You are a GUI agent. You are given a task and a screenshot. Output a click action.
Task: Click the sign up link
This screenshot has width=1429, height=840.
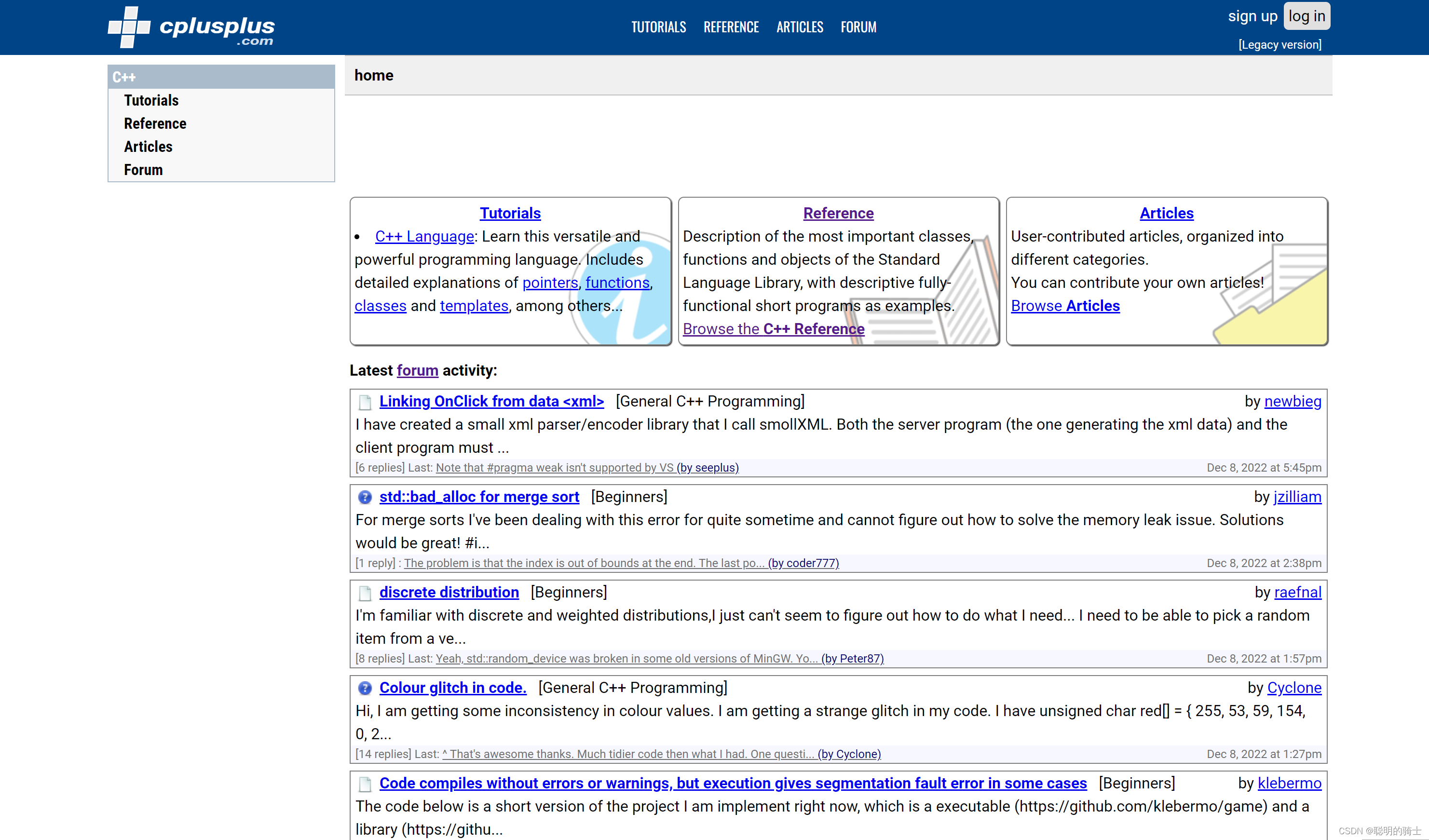click(1252, 16)
